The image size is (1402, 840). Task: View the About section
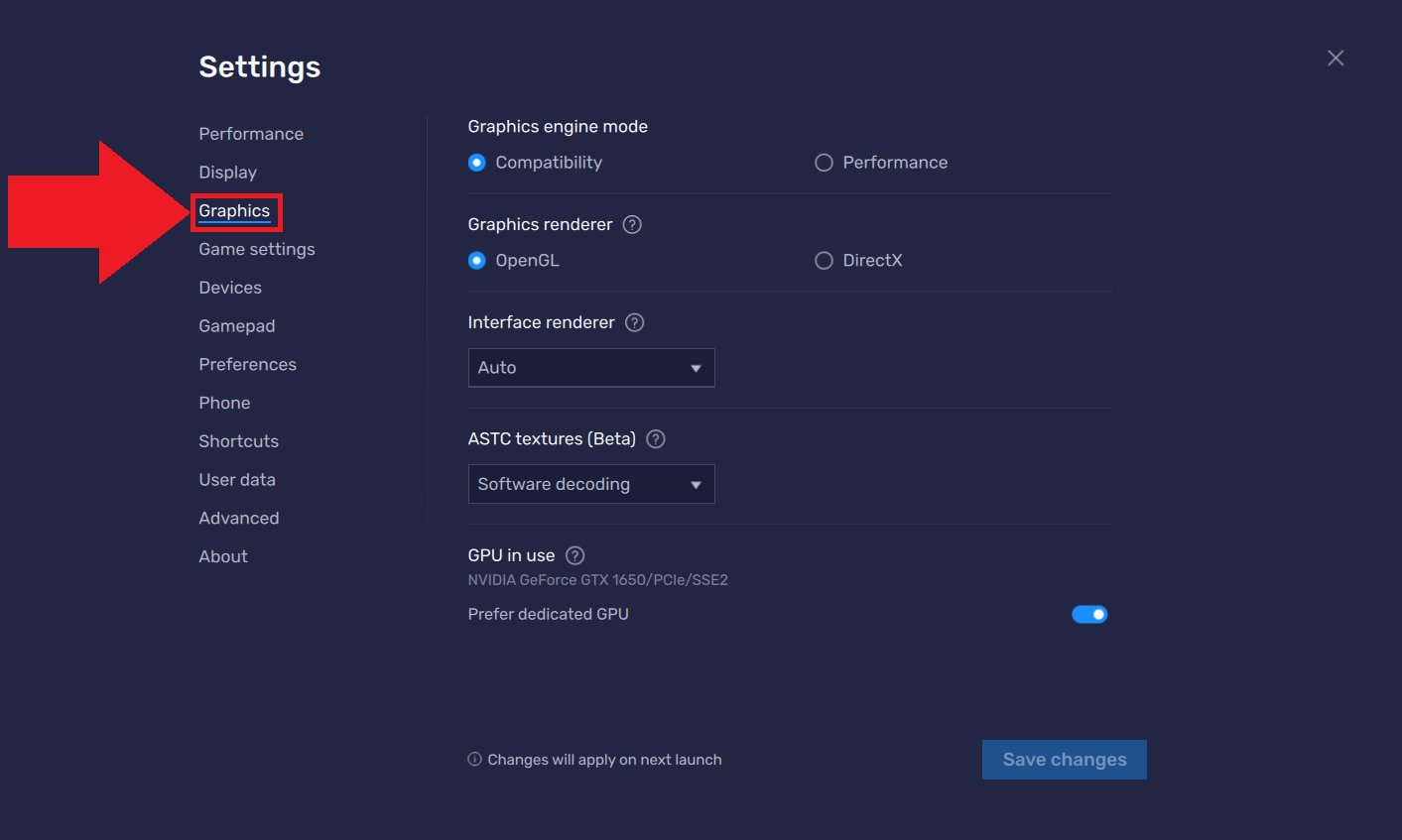(222, 556)
